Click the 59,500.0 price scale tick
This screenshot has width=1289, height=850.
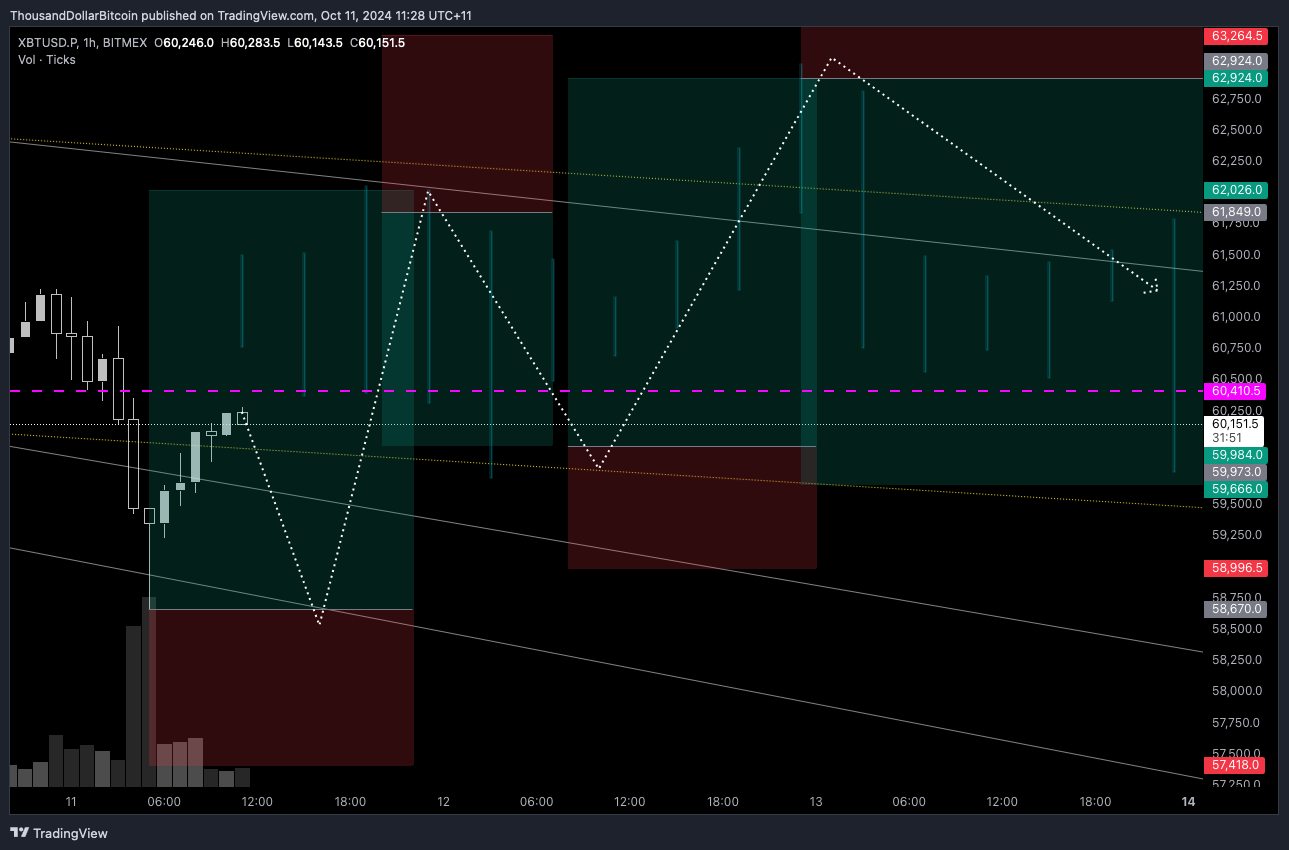(1237, 504)
